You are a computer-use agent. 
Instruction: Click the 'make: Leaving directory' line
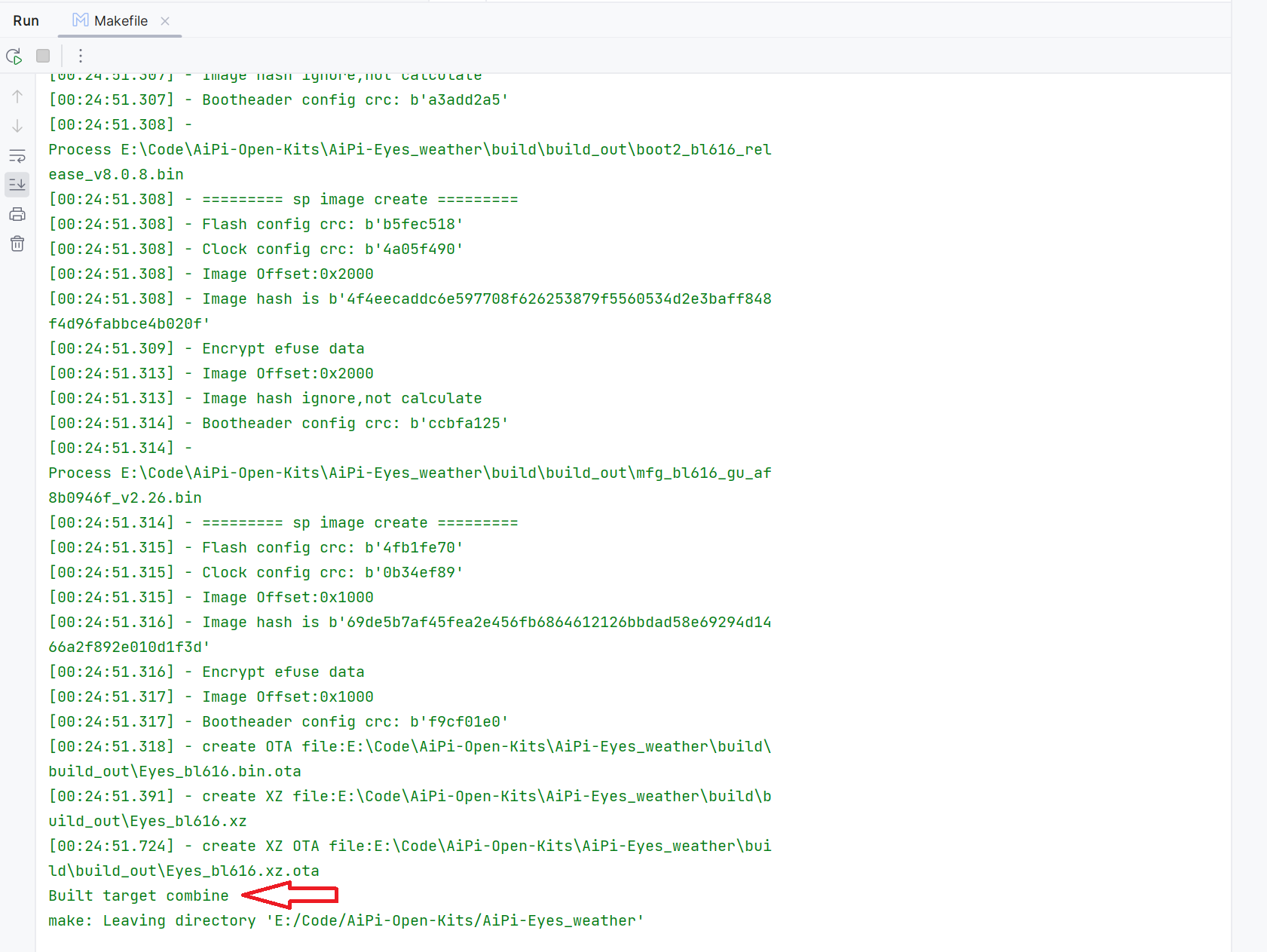[347, 920]
